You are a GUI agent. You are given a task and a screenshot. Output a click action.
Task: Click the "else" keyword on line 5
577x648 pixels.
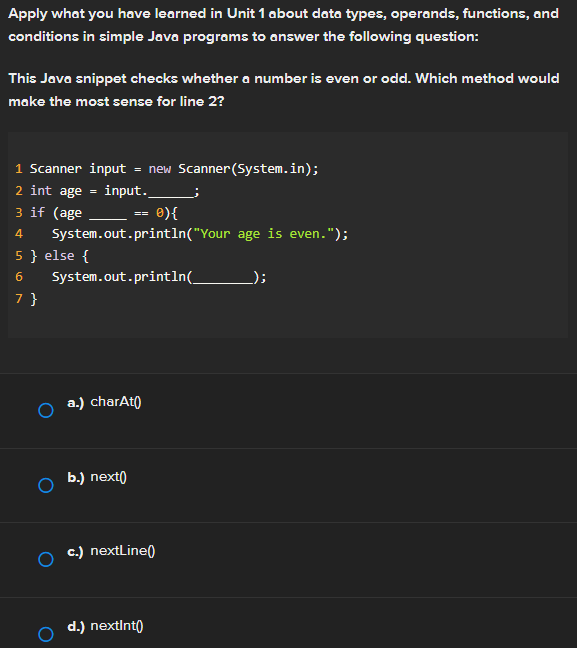[59, 256]
